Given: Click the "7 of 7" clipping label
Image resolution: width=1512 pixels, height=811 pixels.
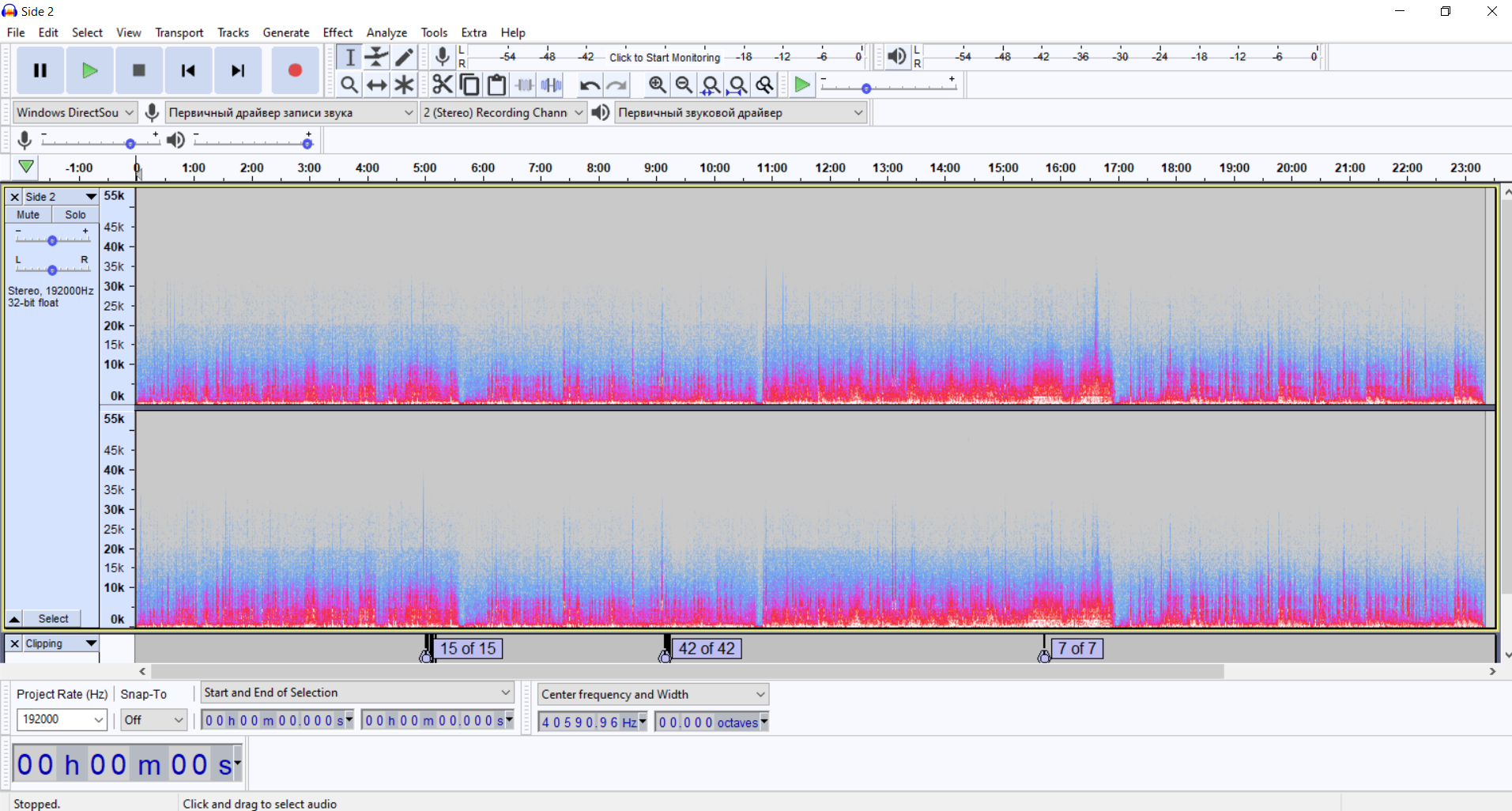Looking at the screenshot, I should click(1076, 648).
